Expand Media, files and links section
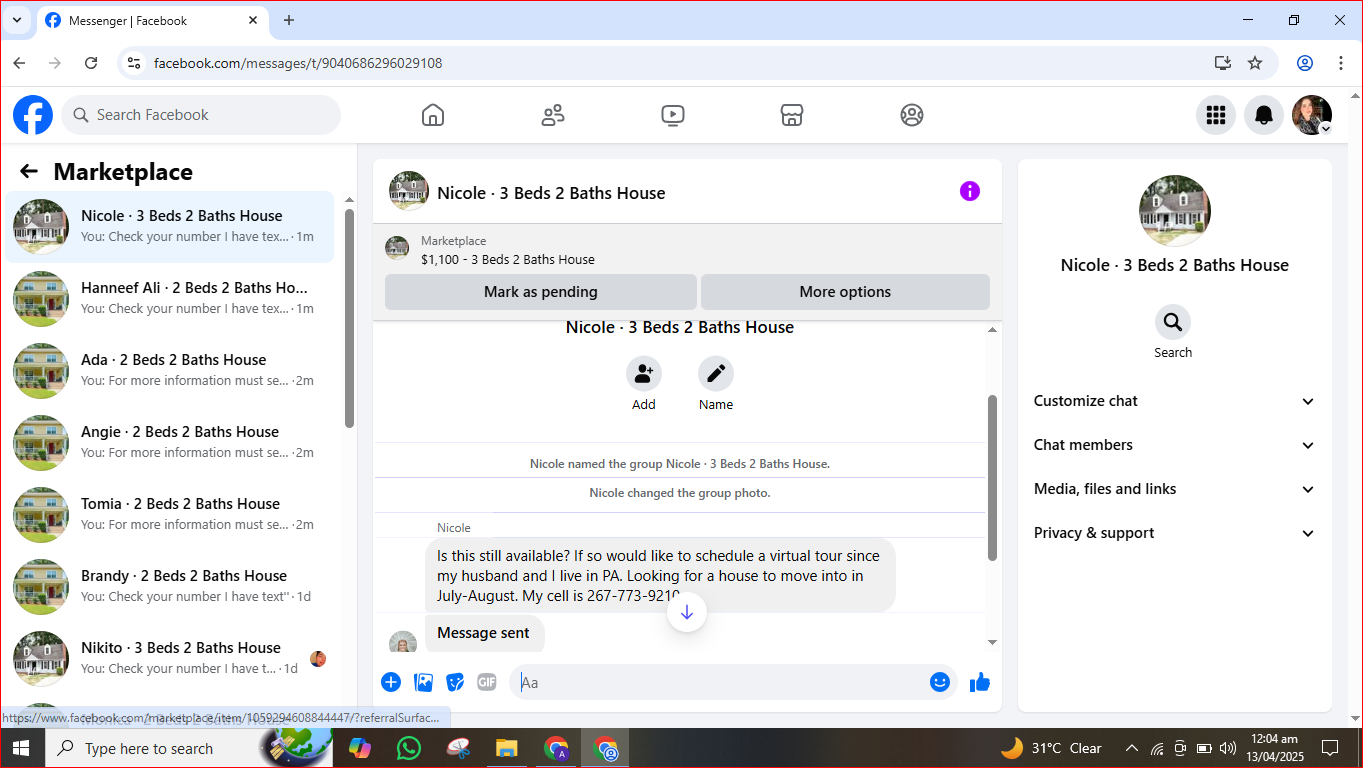The image size is (1363, 768). point(1174,489)
